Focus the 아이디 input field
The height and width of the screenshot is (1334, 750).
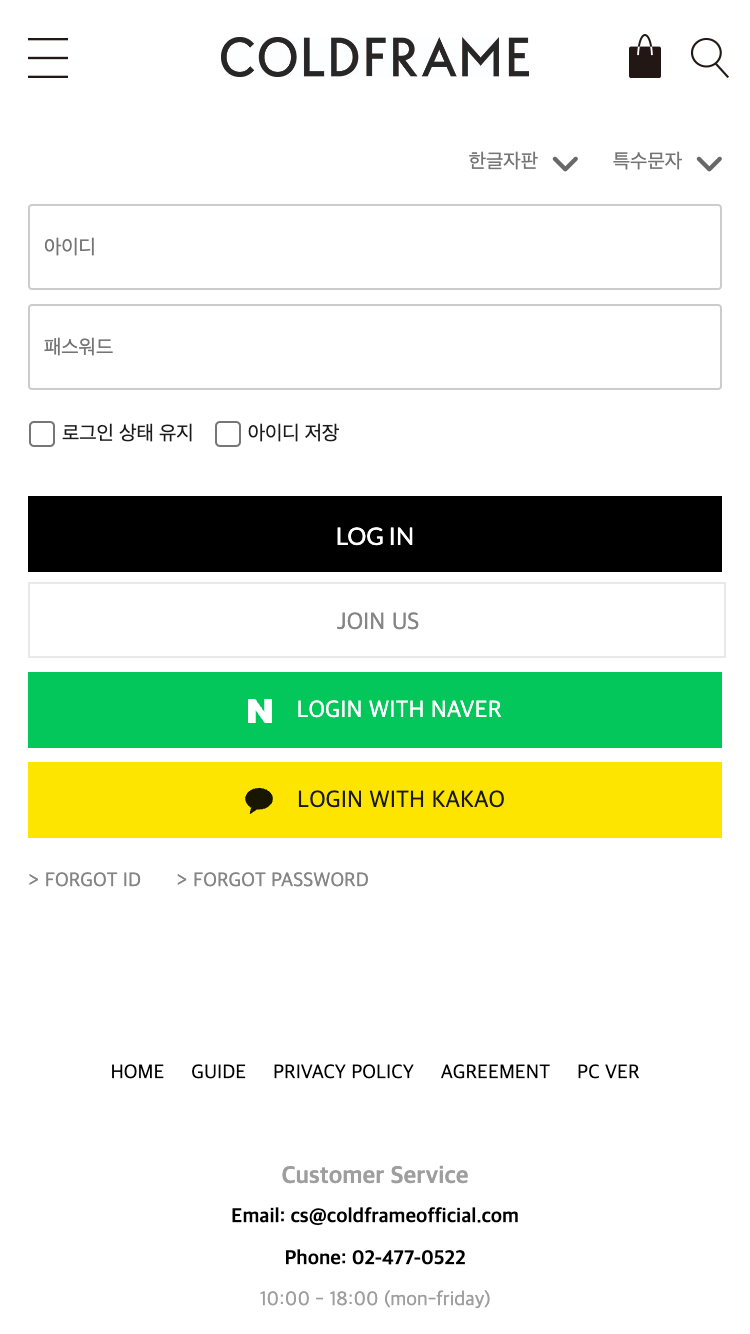point(375,247)
